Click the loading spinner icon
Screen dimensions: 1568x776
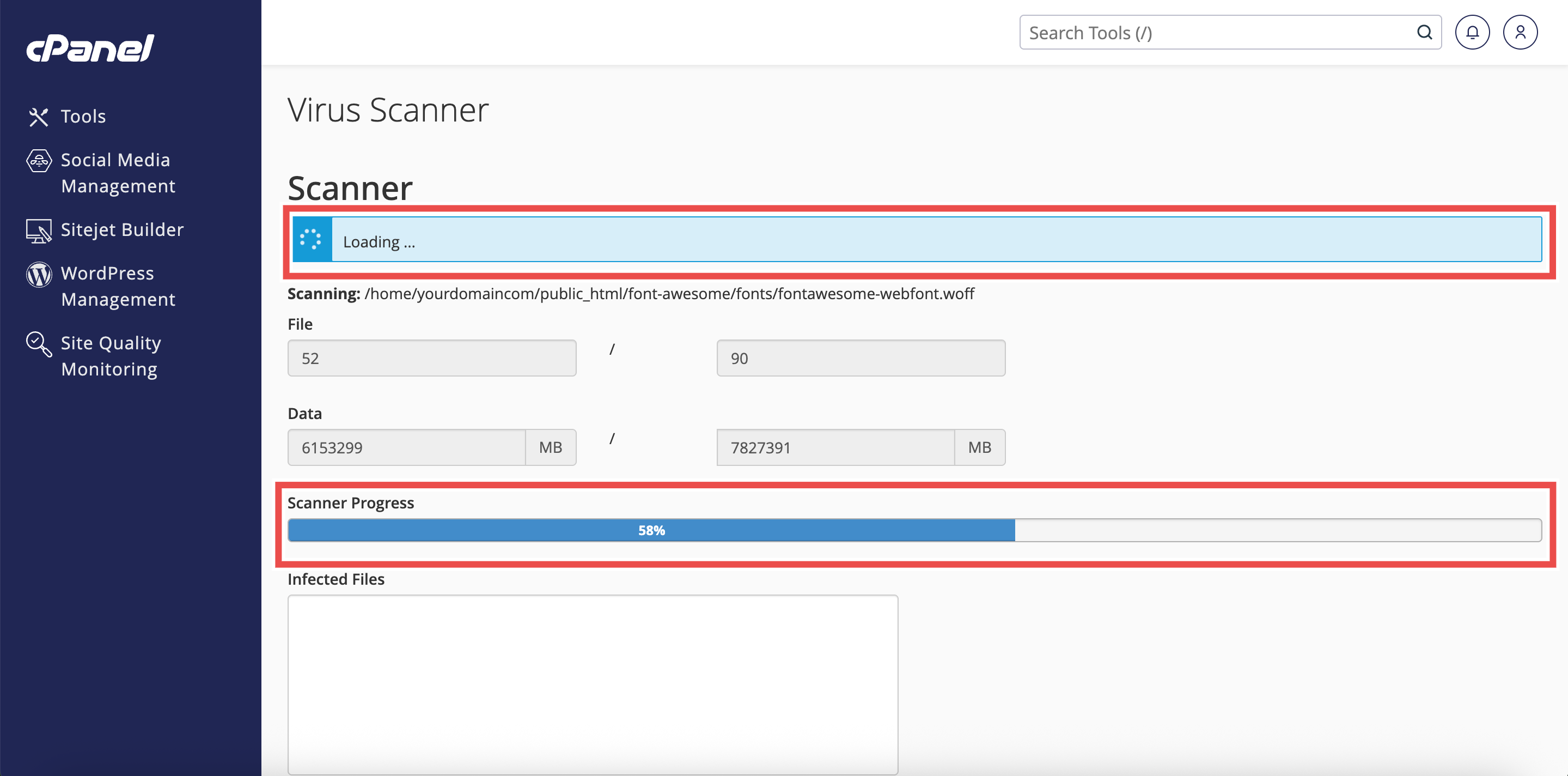pyautogui.click(x=312, y=239)
